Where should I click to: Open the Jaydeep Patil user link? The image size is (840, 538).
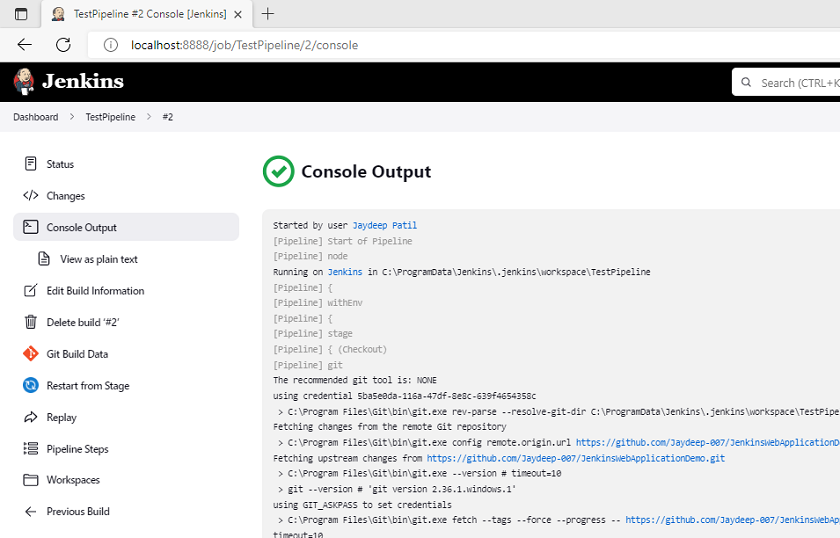[384, 226]
